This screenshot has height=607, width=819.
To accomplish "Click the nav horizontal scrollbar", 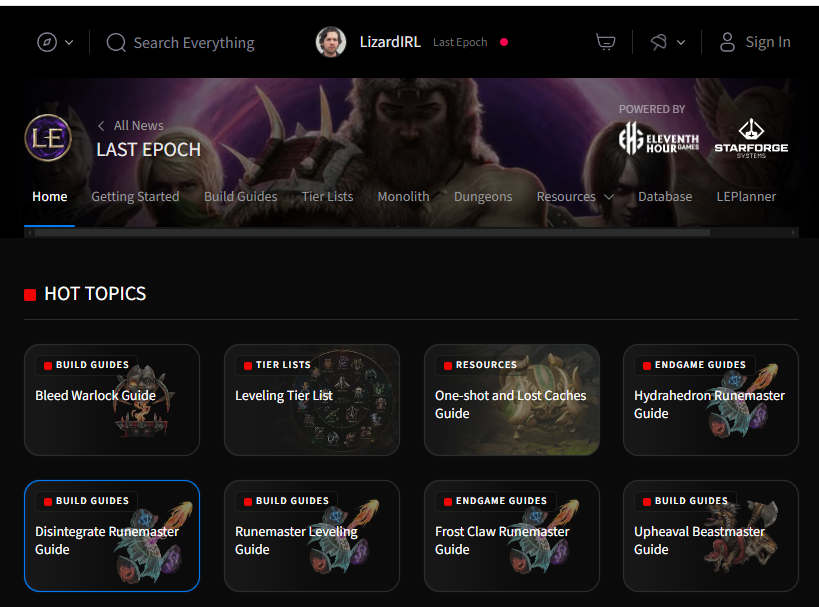I will click(372, 232).
